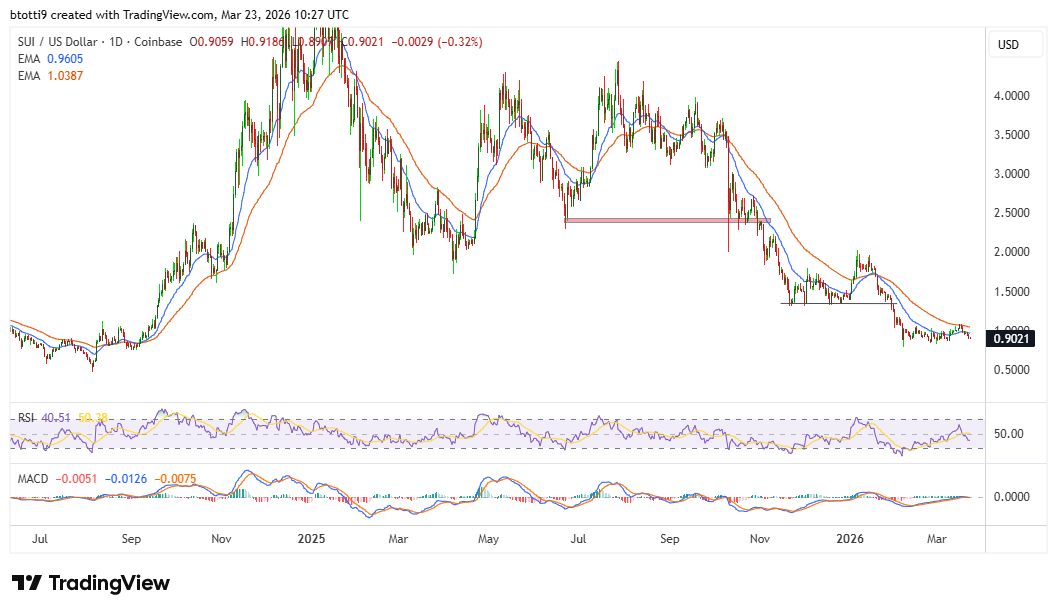The width and height of the screenshot is (1057, 613).
Task: Click the 2026 label on time axis
Action: tap(850, 539)
